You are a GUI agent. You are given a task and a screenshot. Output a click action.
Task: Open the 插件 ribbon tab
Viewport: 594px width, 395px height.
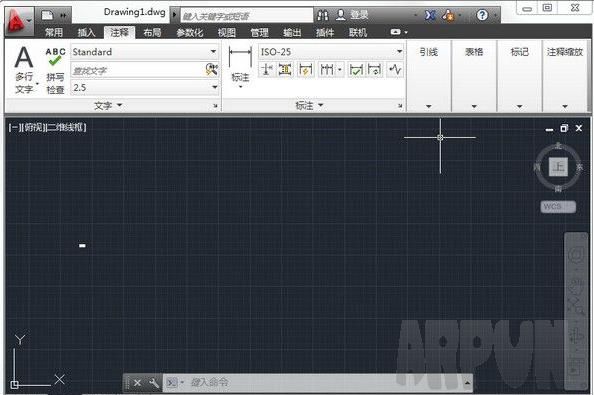[325, 33]
